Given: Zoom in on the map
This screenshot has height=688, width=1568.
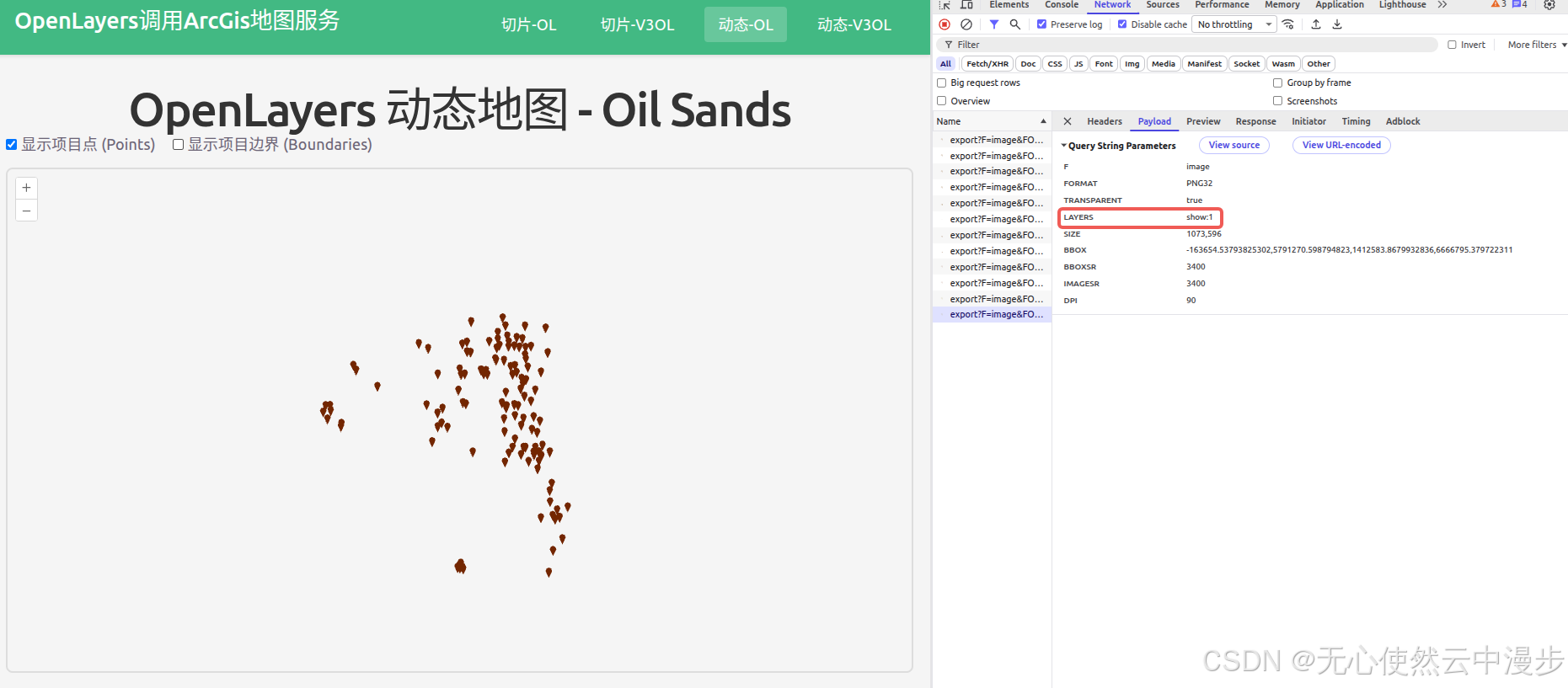Looking at the screenshot, I should pyautogui.click(x=27, y=188).
